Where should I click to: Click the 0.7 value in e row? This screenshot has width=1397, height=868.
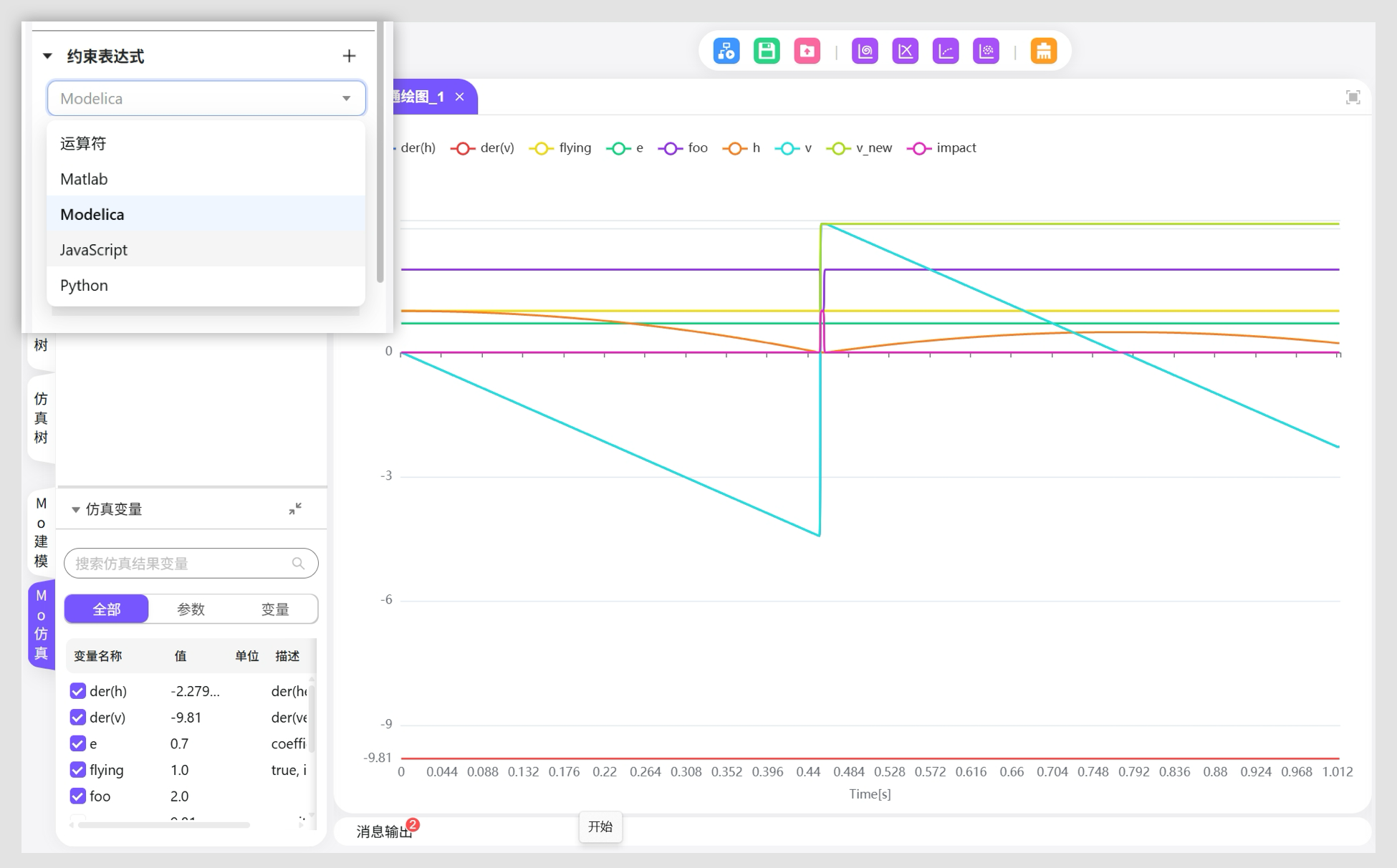179,744
